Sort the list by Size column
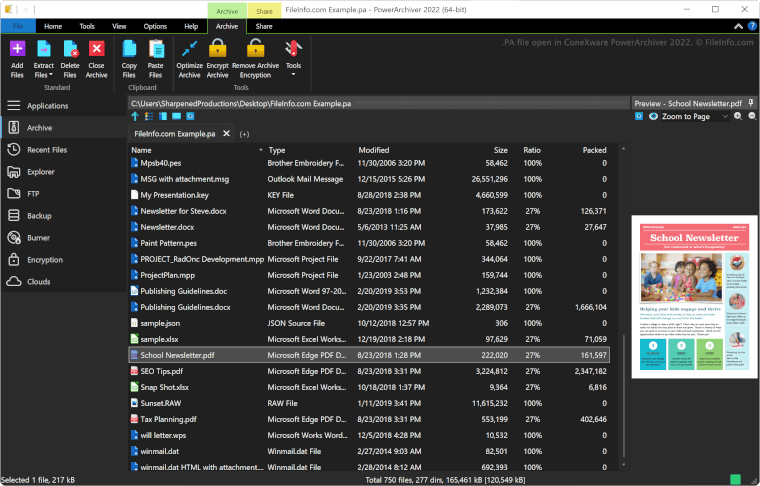Image resolution: width=760 pixels, height=486 pixels. tap(499, 150)
